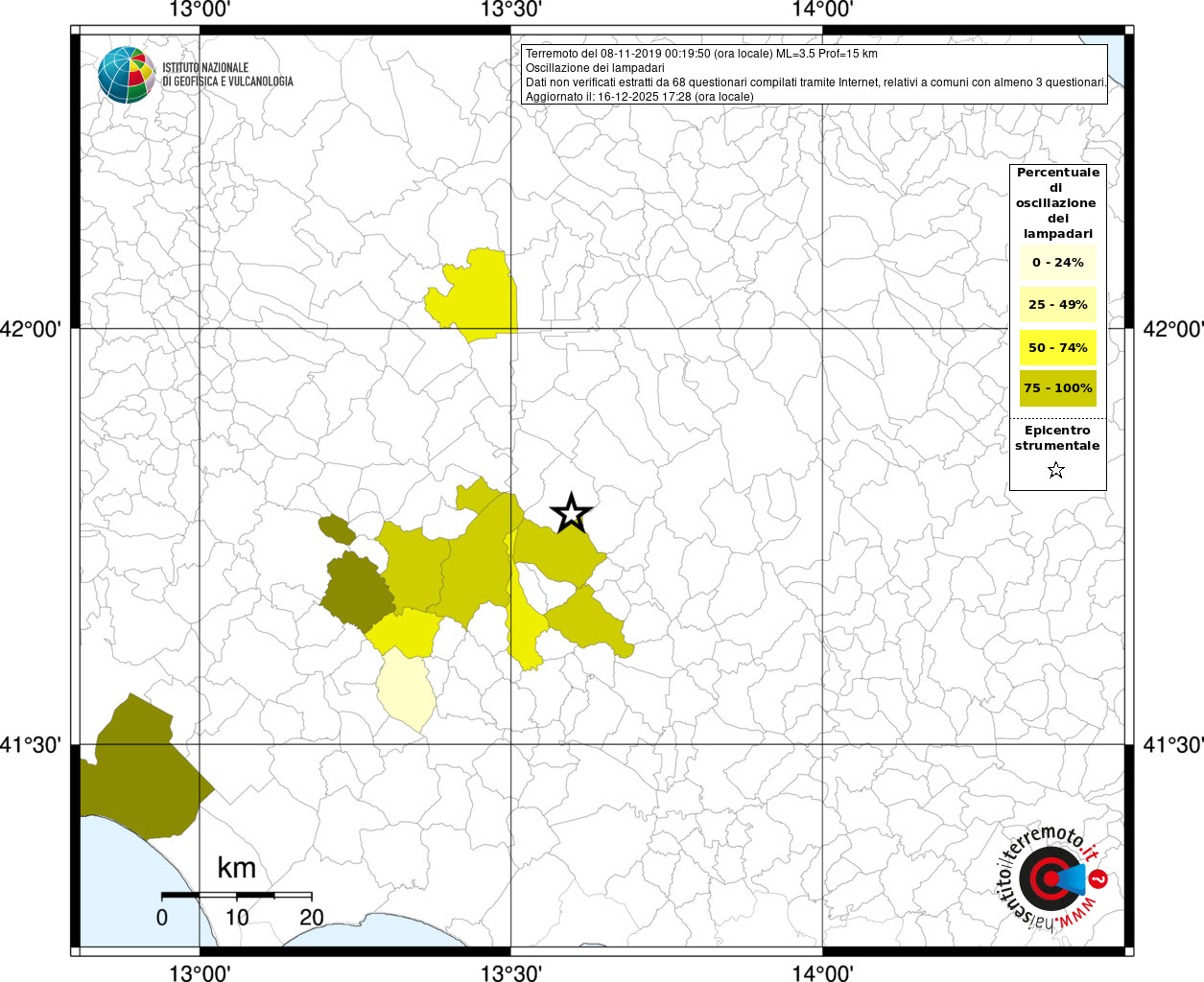
Task: Click the large olive coastal municipality
Action: [144, 767]
